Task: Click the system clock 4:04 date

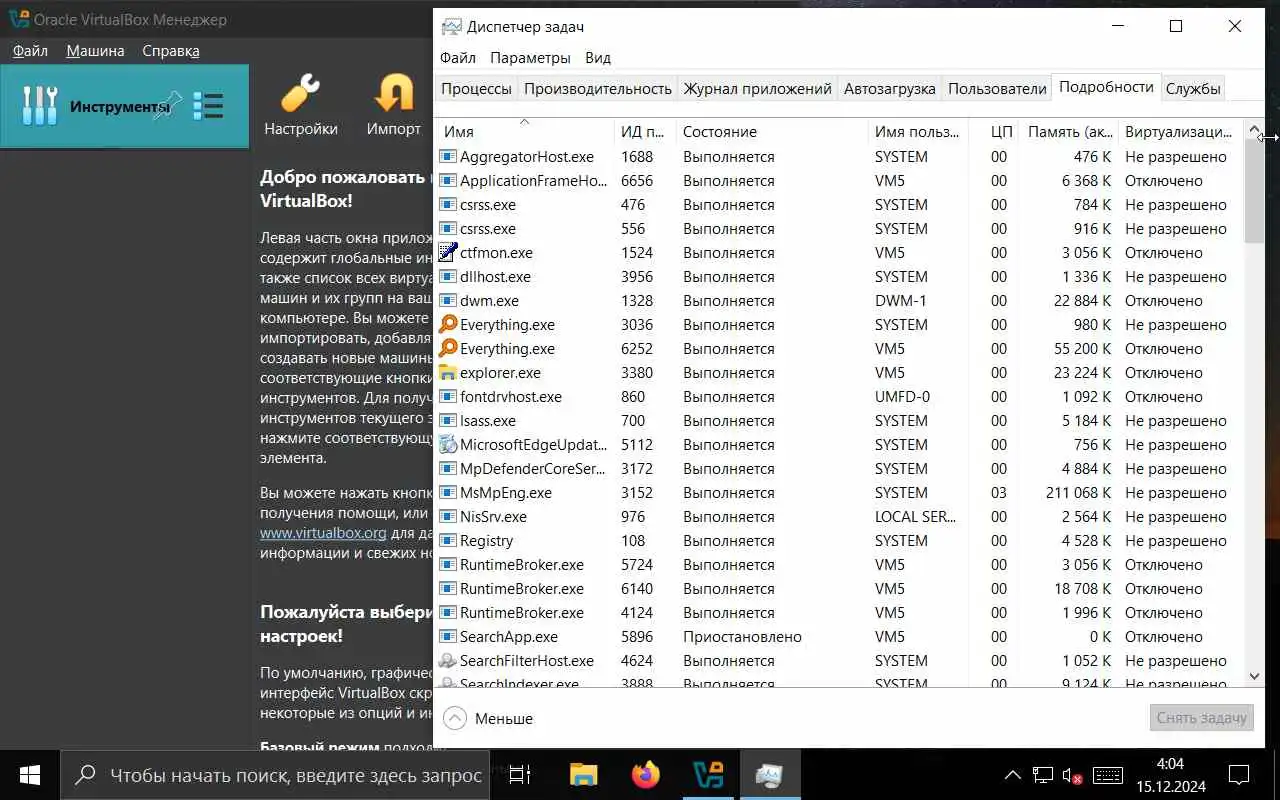Action: coord(1170,775)
